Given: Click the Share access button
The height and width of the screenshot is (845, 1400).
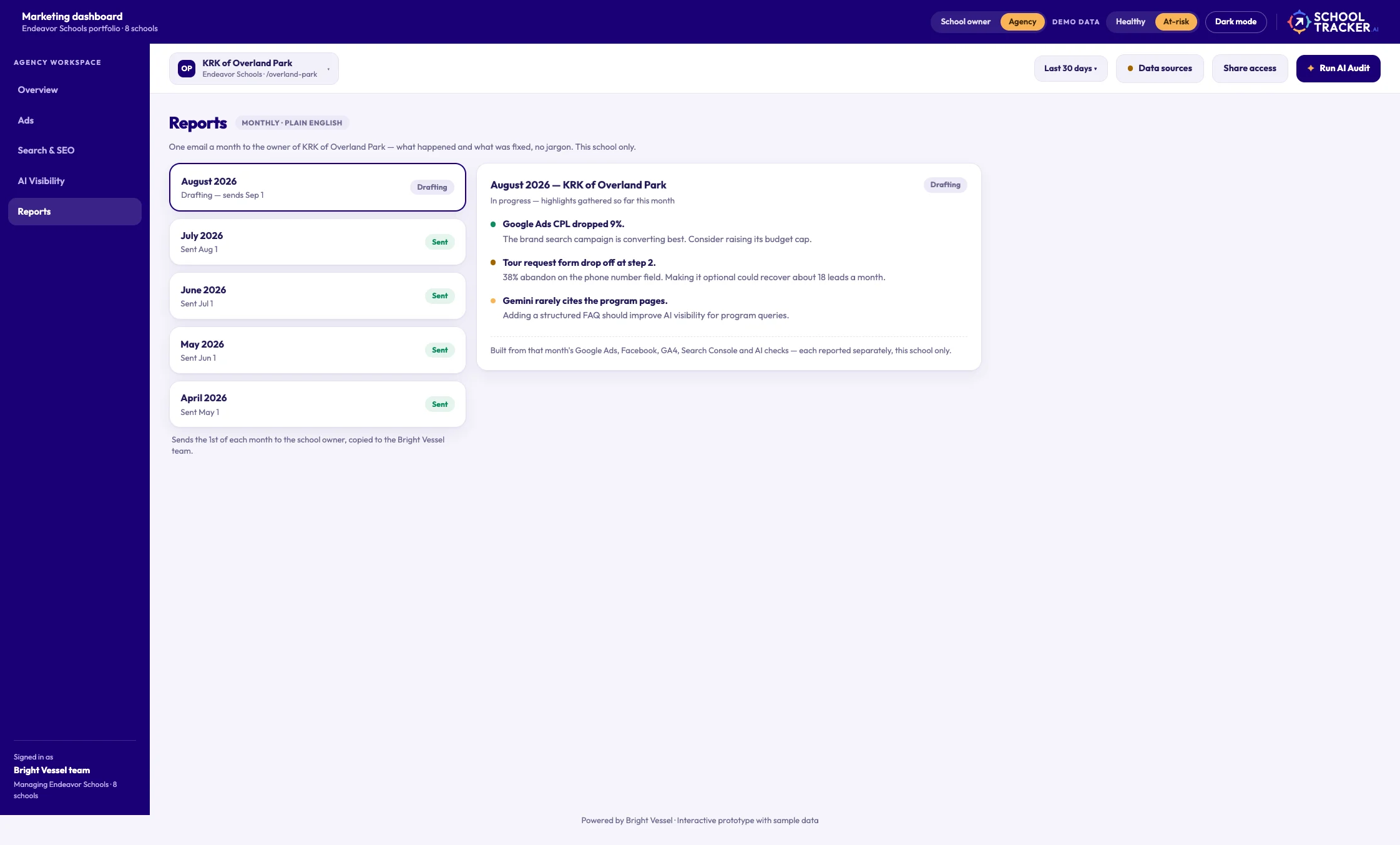Looking at the screenshot, I should (x=1250, y=69).
